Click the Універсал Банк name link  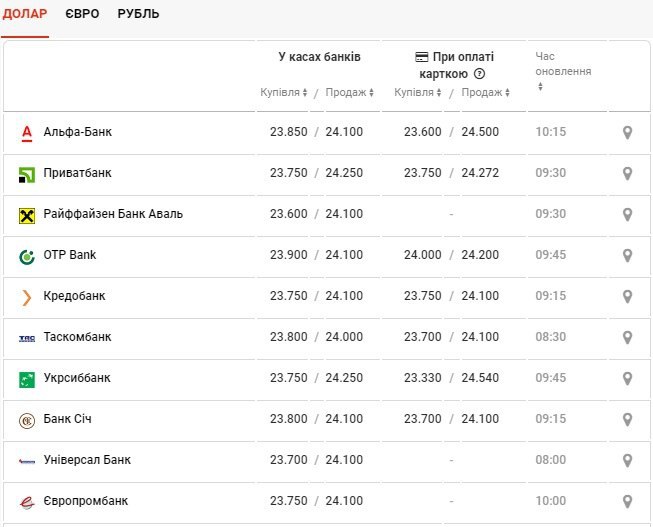point(87,460)
